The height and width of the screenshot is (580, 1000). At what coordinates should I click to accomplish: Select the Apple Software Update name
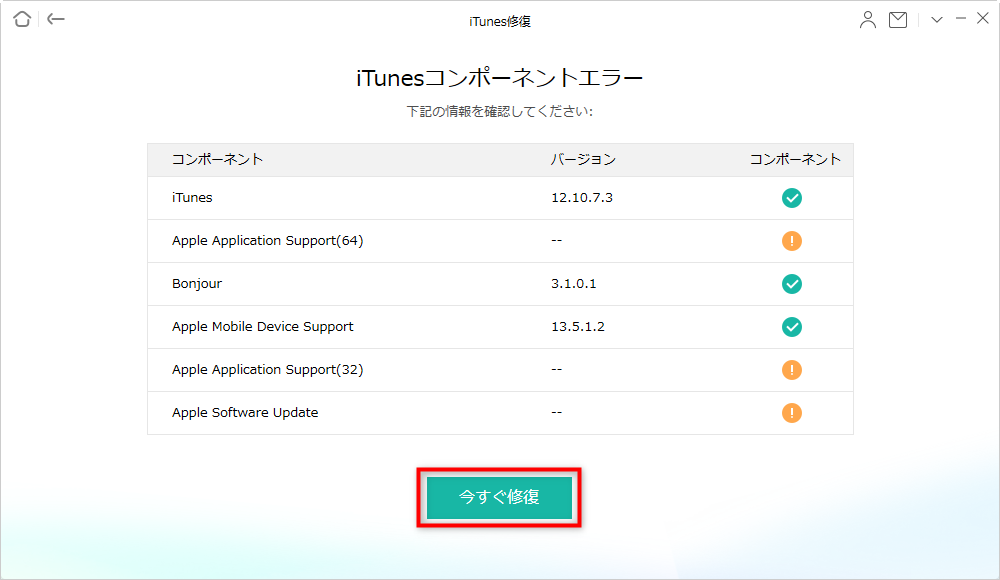245,413
